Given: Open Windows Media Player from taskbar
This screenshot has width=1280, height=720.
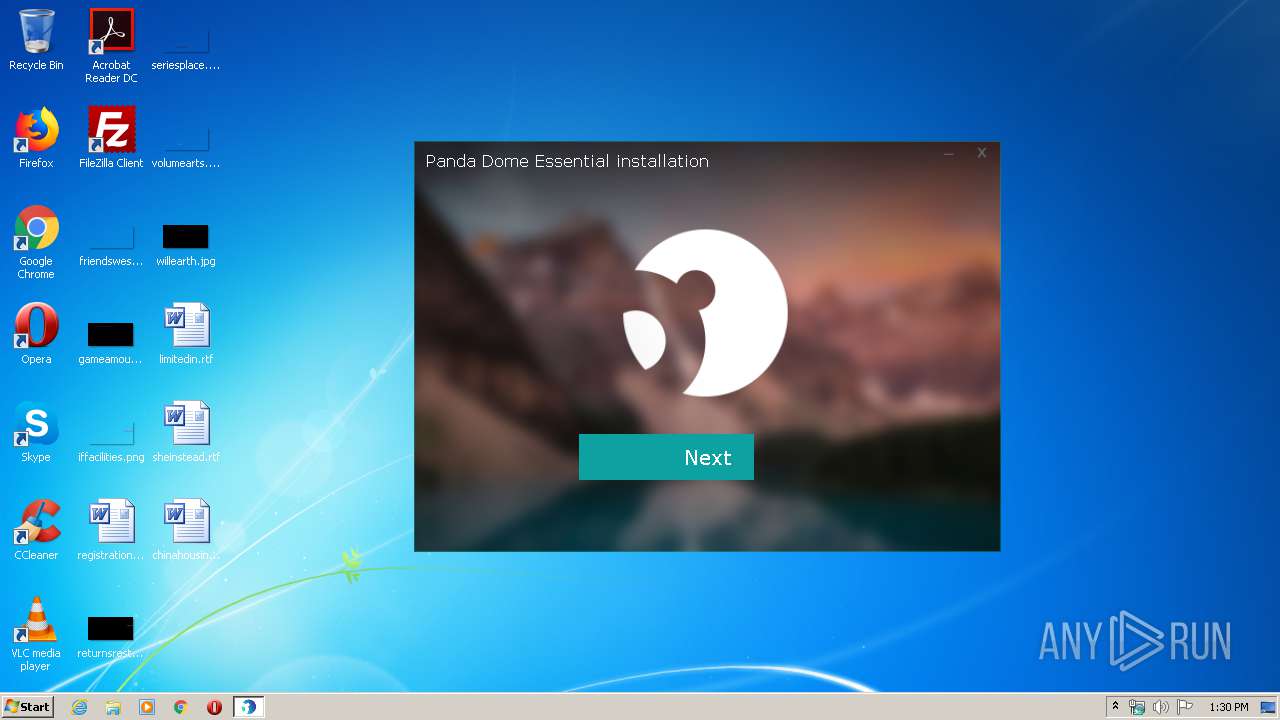Looking at the screenshot, I should (147, 707).
